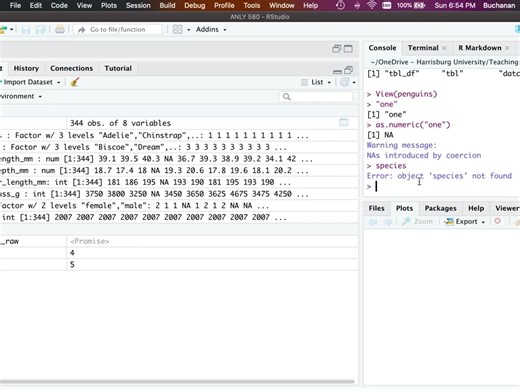Click the Buchanan user name in menu bar
The height and width of the screenshot is (390, 520).
coord(499,5)
